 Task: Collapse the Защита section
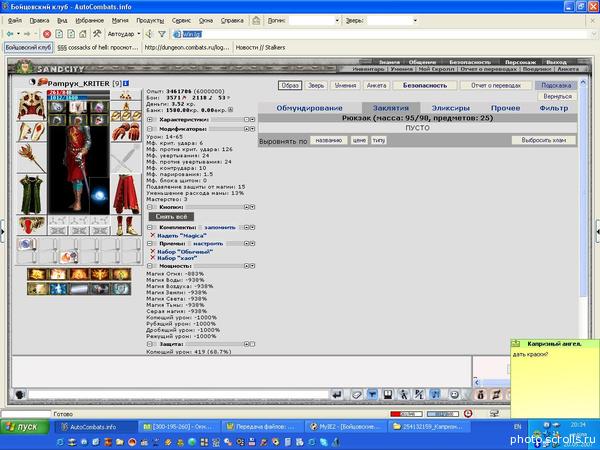150,344
